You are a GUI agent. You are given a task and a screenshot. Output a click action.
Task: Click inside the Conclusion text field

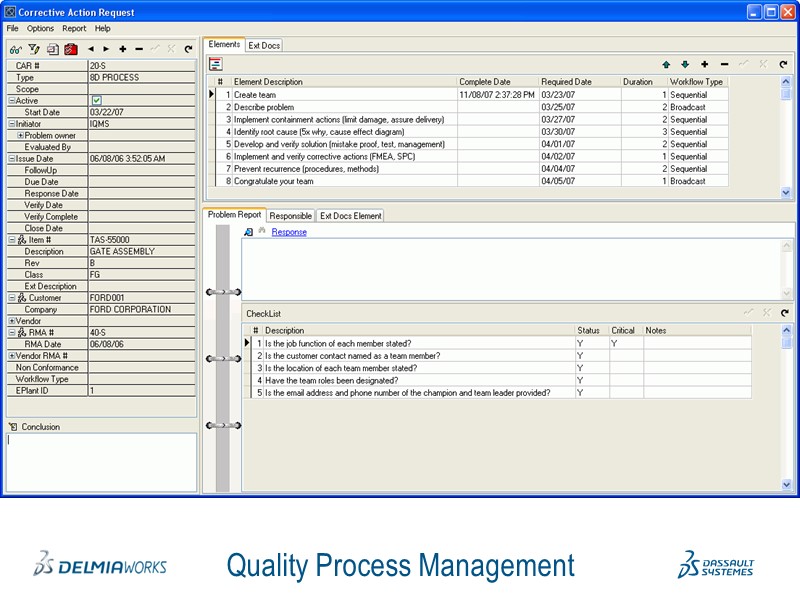100,460
